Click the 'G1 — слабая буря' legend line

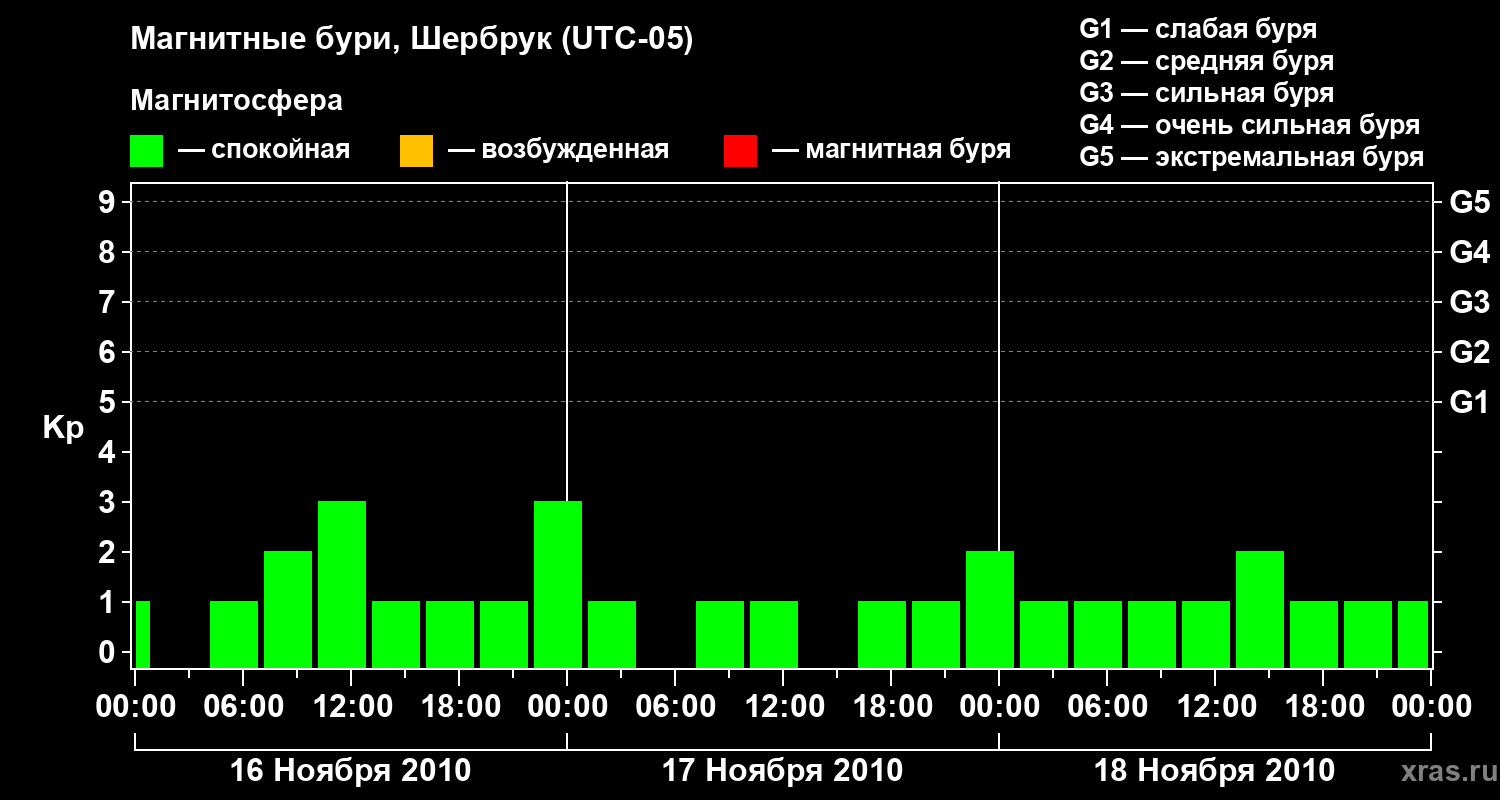1198,29
